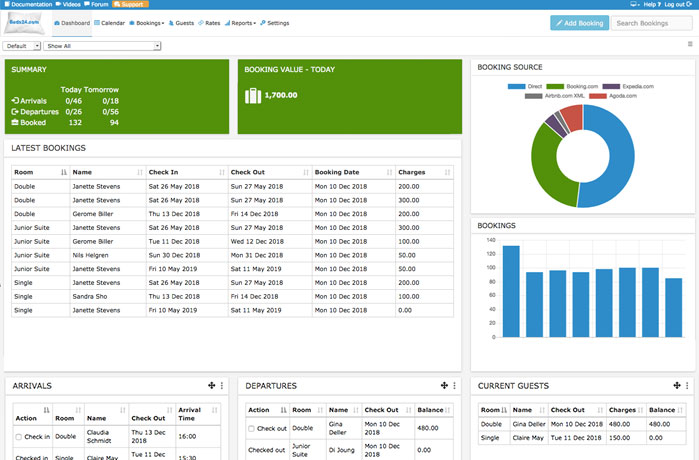Sort Latest Bookings by Room column arrows
The image size is (699, 460).
64,172
